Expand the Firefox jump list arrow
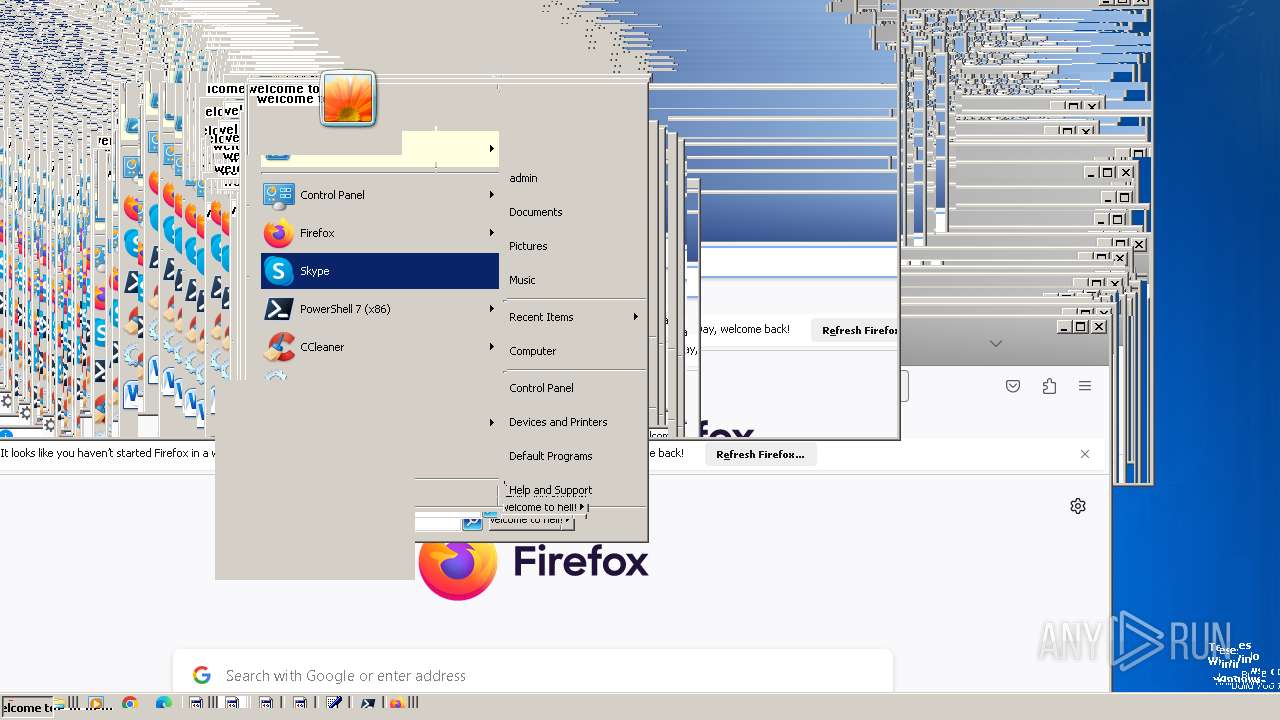 pos(491,233)
